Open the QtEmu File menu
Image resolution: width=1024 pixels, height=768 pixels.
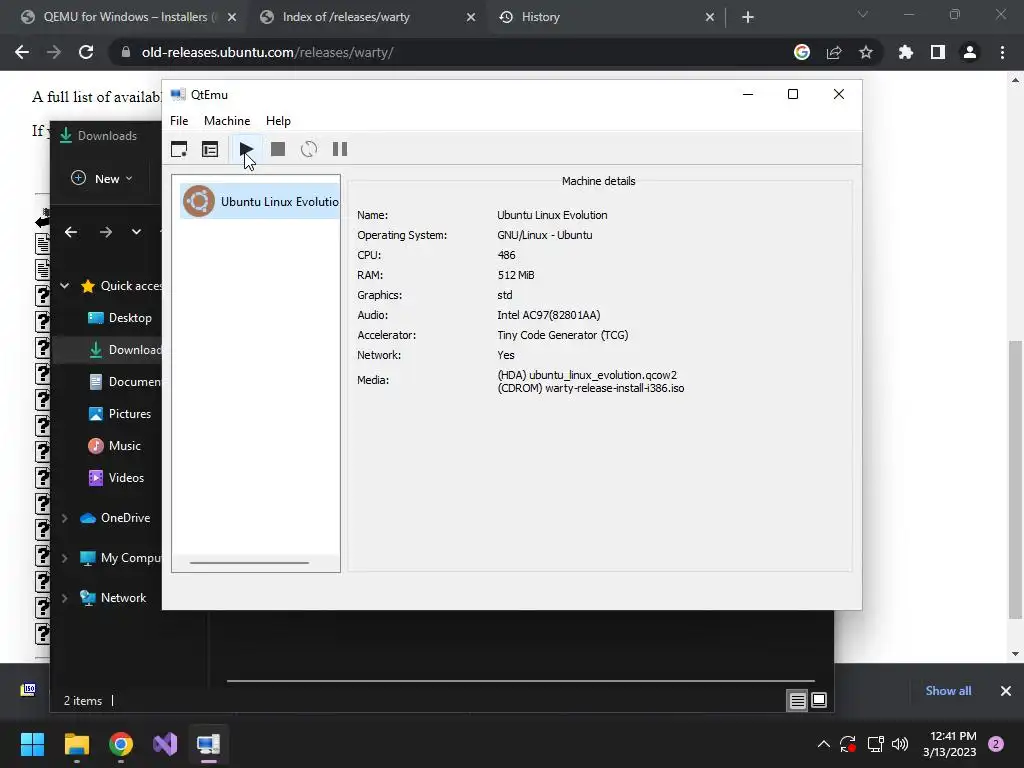tap(179, 121)
